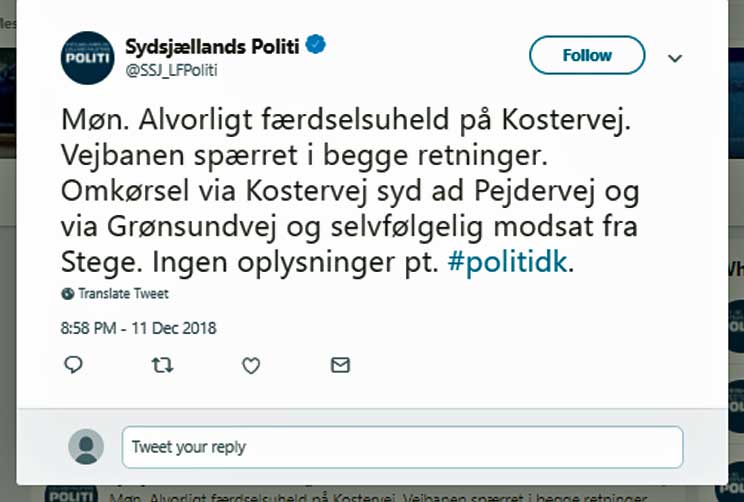Focus the Tweet your reply field

(402, 447)
